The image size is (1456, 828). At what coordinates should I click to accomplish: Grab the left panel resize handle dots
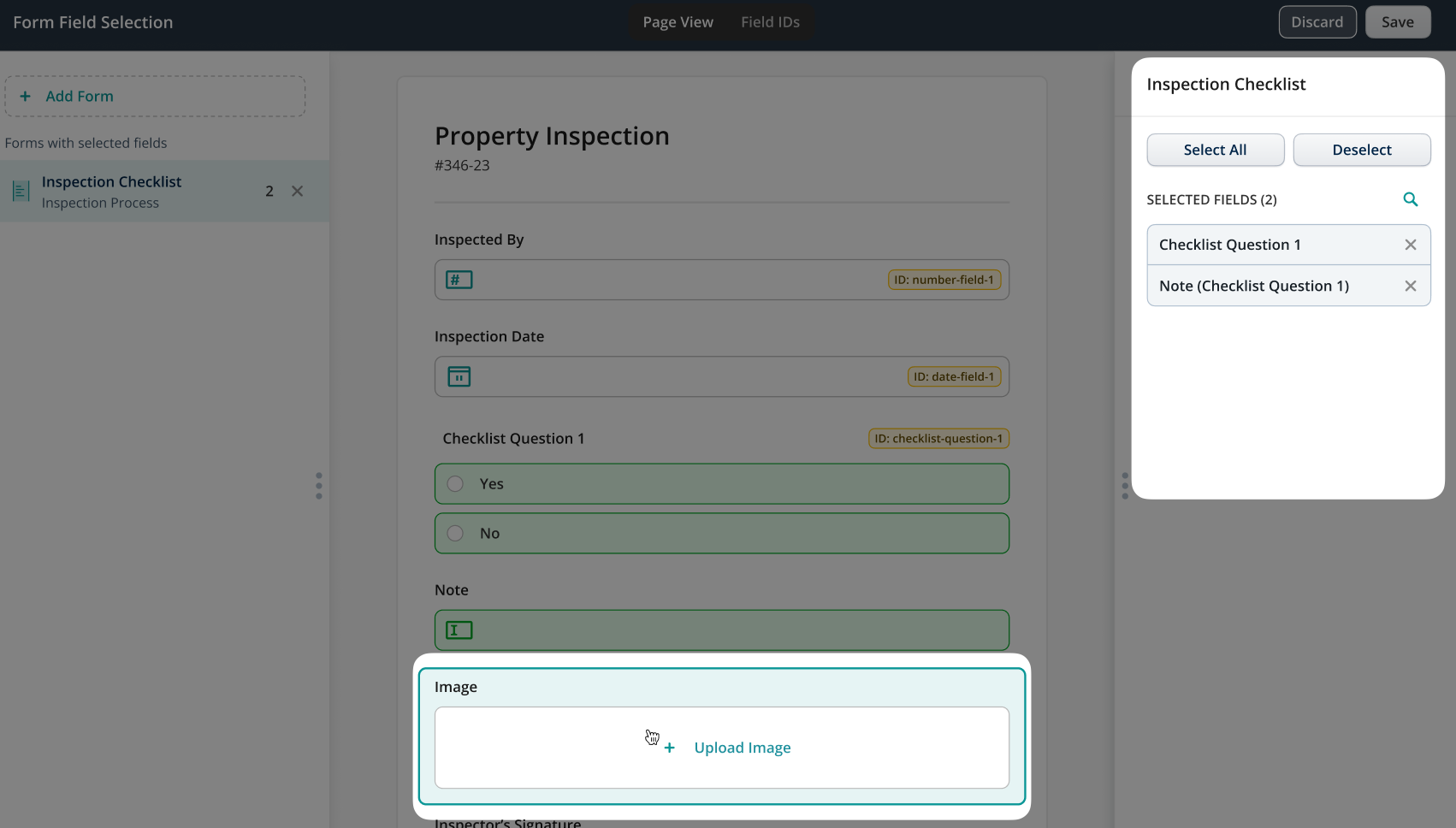click(x=319, y=486)
